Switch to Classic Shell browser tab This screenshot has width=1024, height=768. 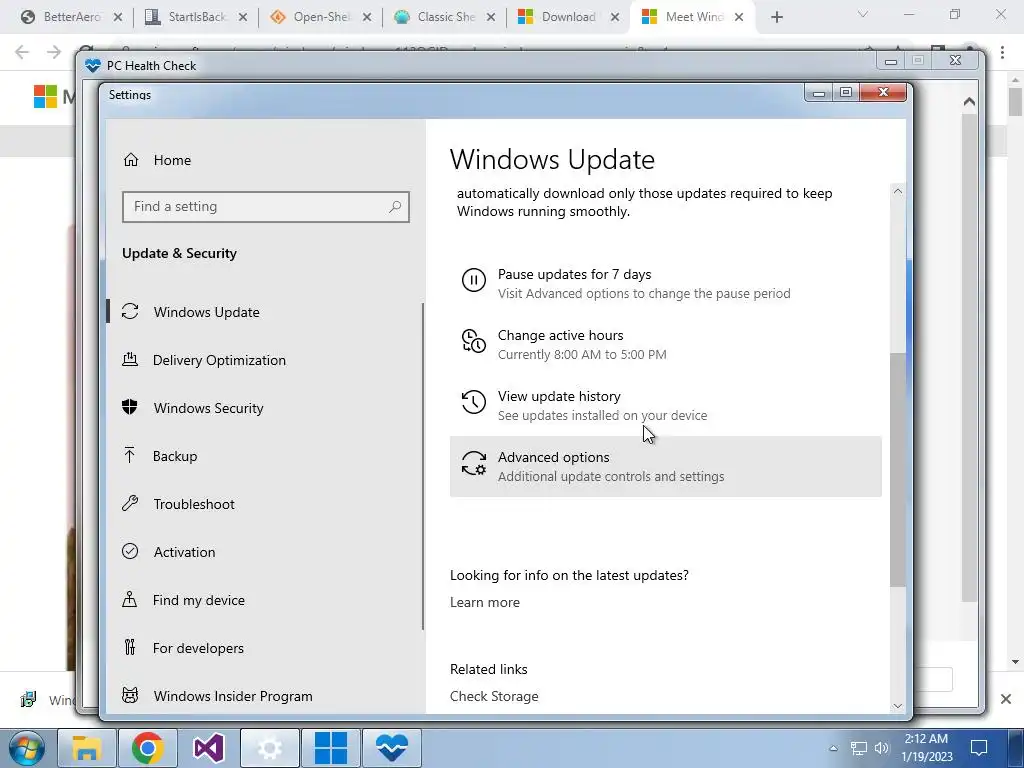click(445, 17)
